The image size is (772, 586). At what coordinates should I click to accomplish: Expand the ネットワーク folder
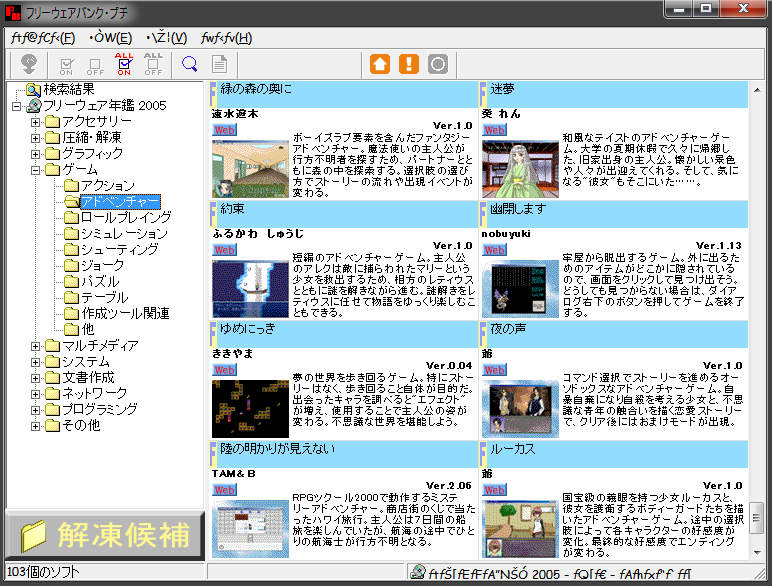point(35,394)
